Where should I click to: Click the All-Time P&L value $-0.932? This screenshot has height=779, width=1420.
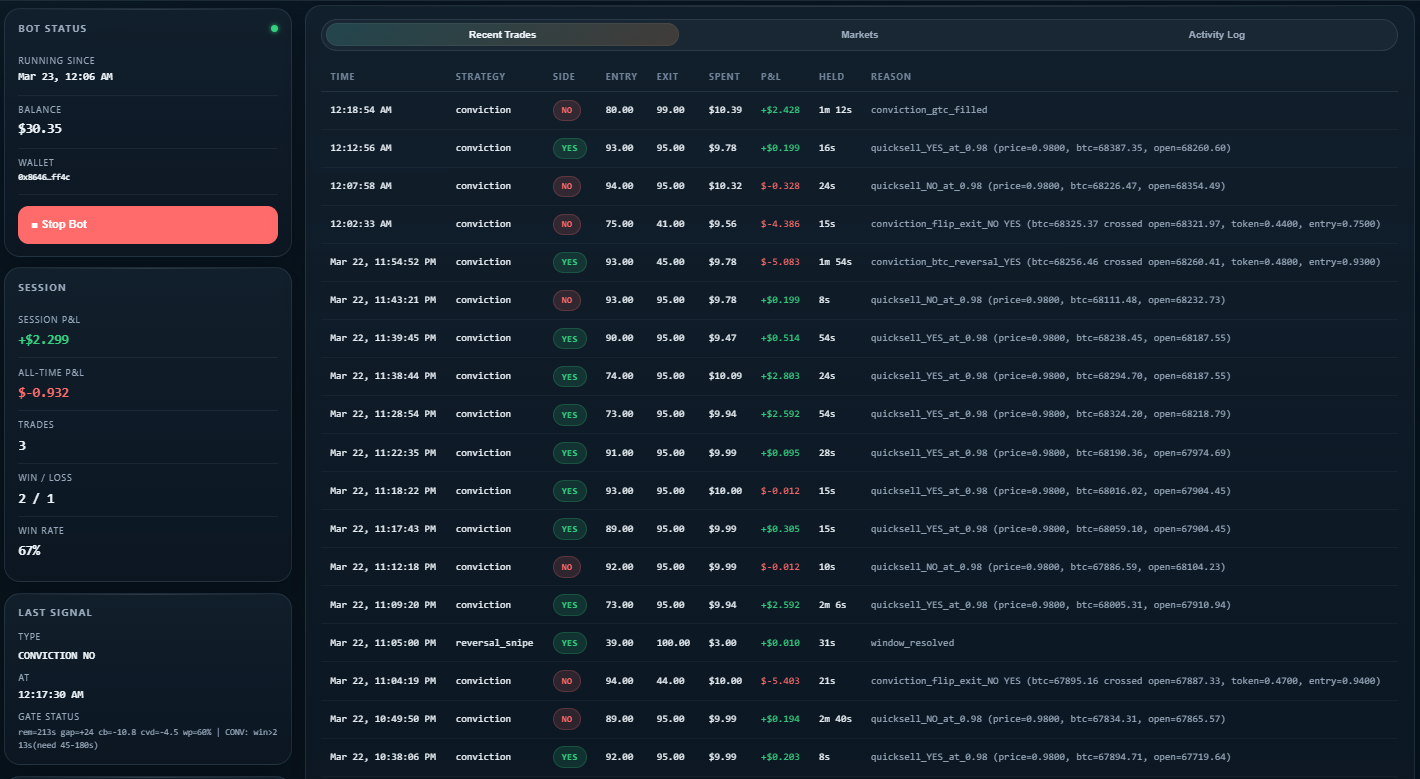[43, 392]
